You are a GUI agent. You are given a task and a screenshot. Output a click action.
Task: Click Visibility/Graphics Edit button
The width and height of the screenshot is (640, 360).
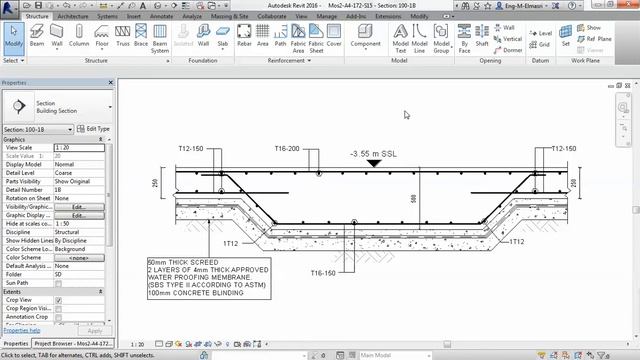(79, 207)
